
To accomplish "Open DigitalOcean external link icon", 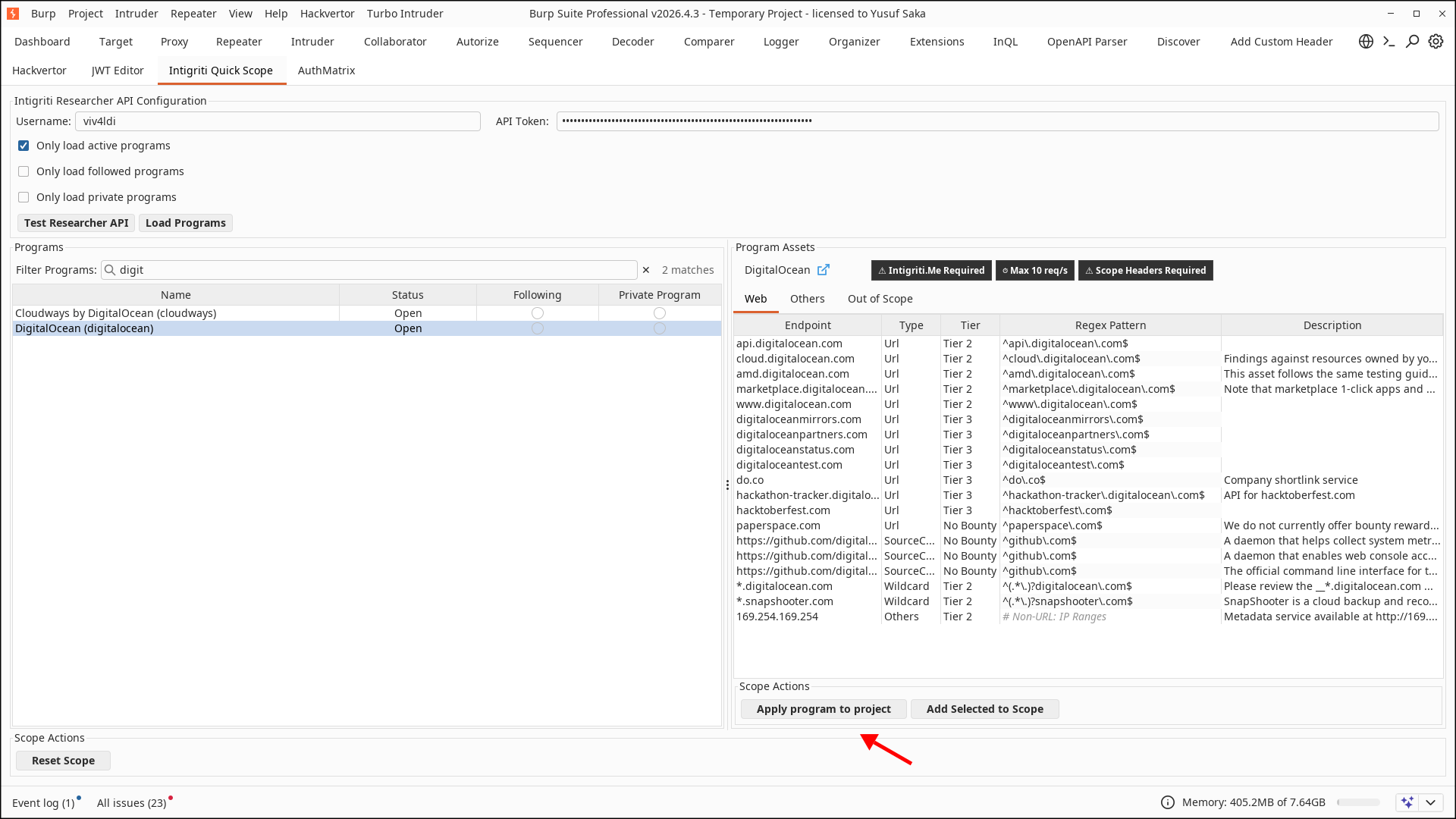I will 823,270.
